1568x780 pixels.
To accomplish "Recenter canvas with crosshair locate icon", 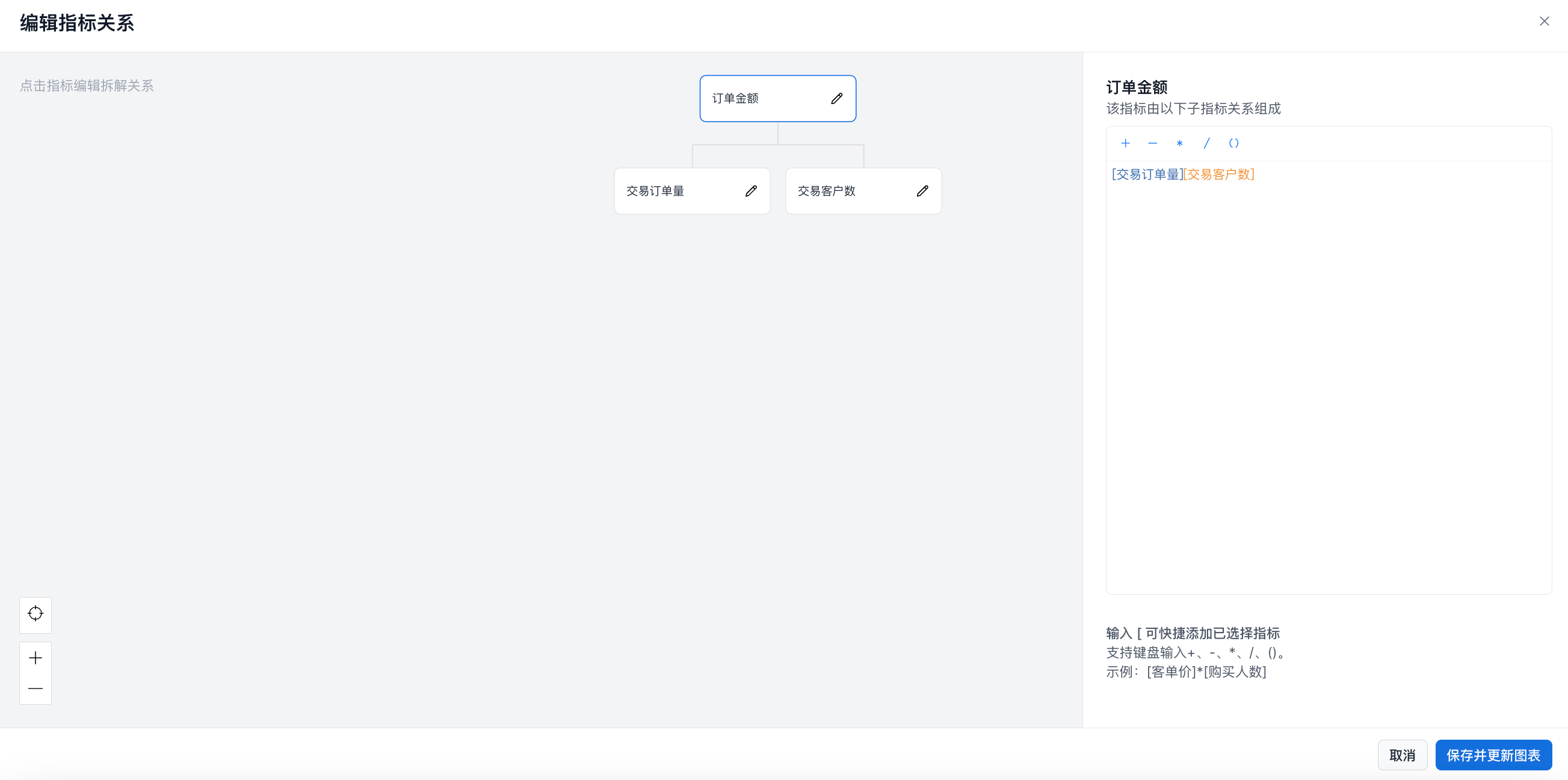I will [35, 614].
